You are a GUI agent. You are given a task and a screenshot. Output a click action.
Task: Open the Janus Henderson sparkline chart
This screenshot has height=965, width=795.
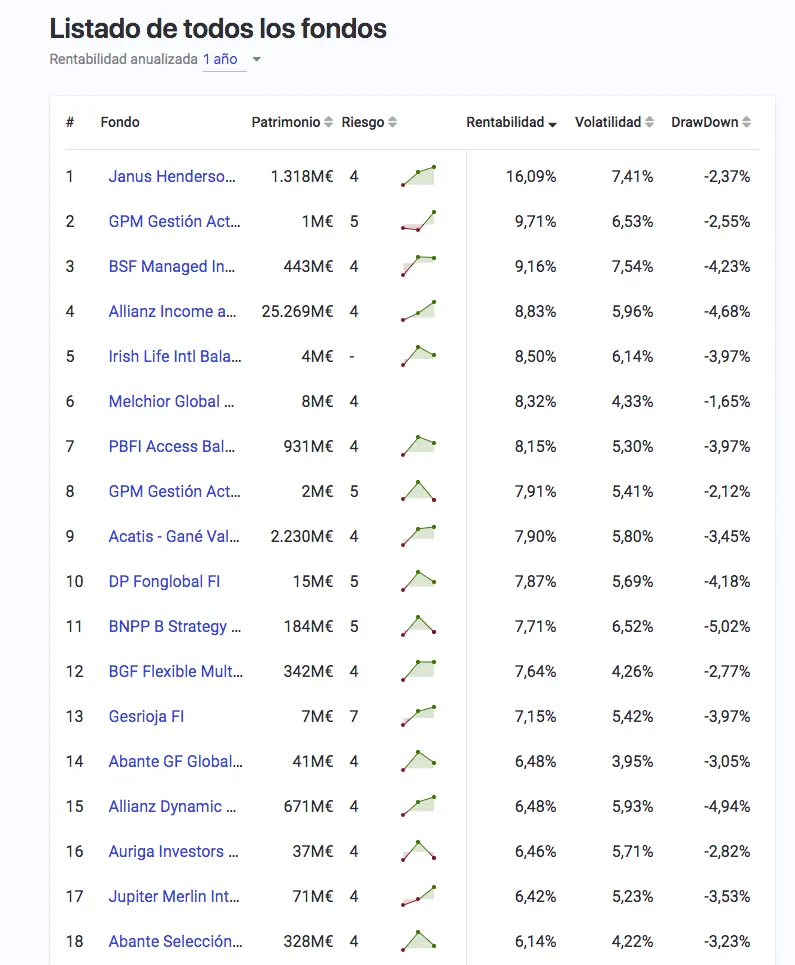tap(419, 176)
